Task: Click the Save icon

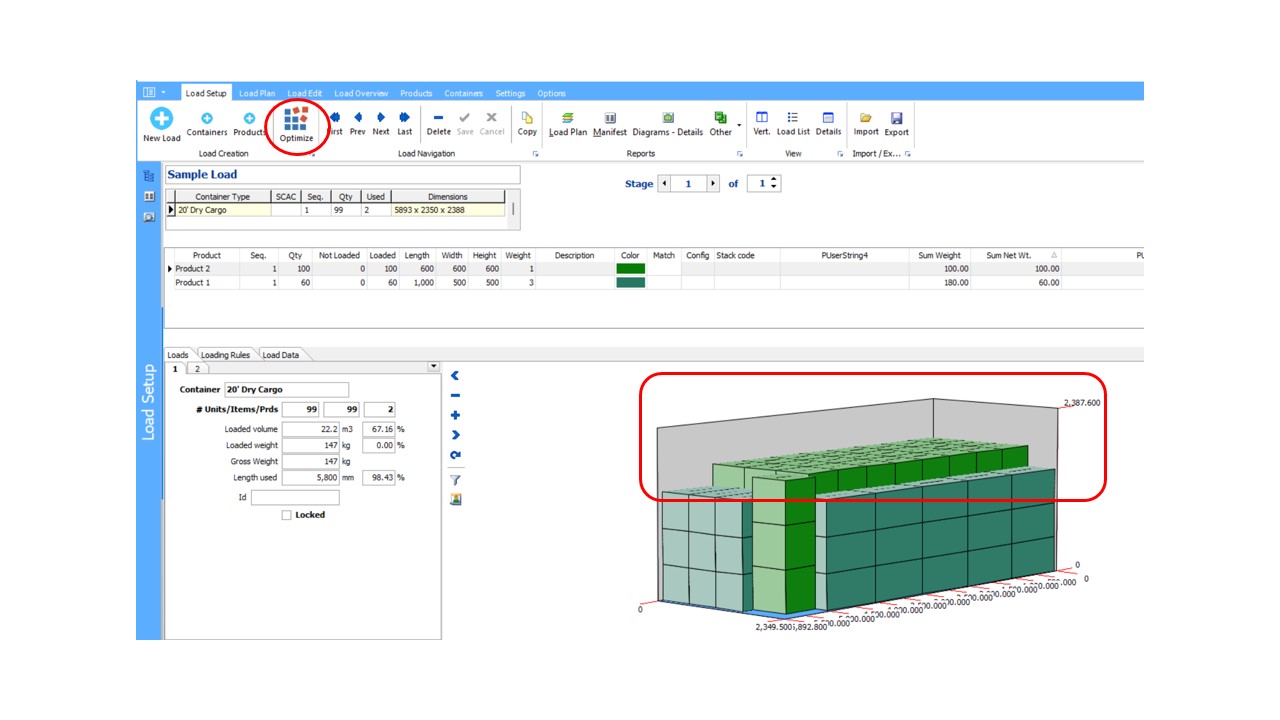Action: click(465, 117)
